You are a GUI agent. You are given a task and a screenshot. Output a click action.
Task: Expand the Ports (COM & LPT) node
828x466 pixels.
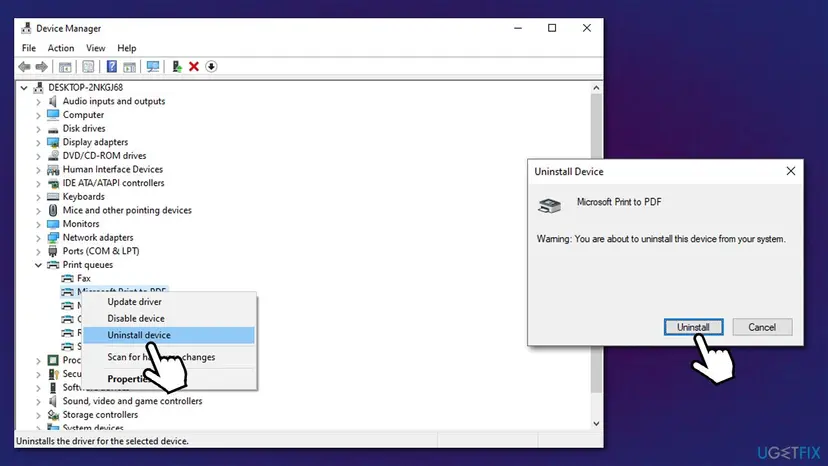(x=38, y=252)
